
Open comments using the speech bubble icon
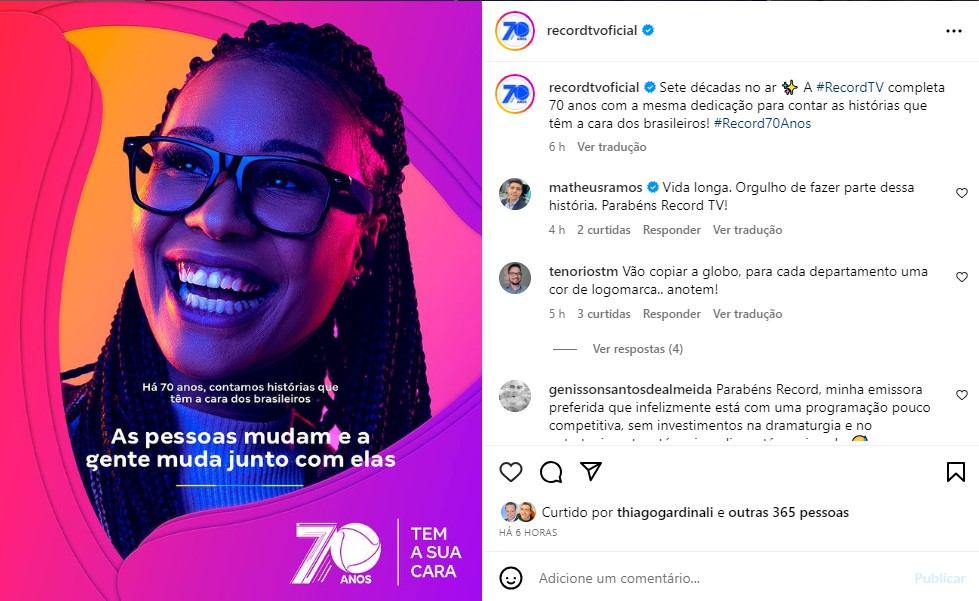[x=551, y=472]
